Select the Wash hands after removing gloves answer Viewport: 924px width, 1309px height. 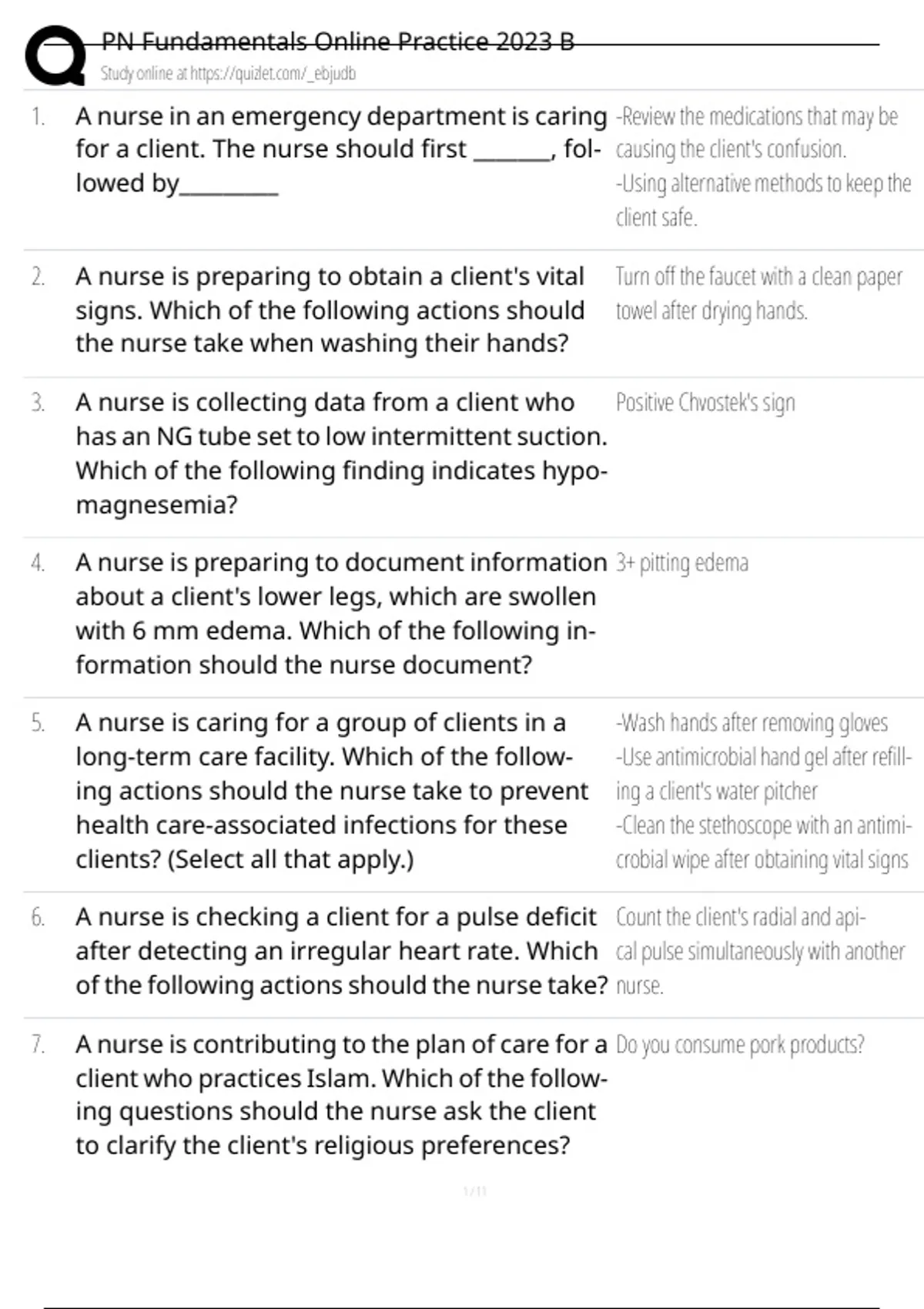point(752,723)
